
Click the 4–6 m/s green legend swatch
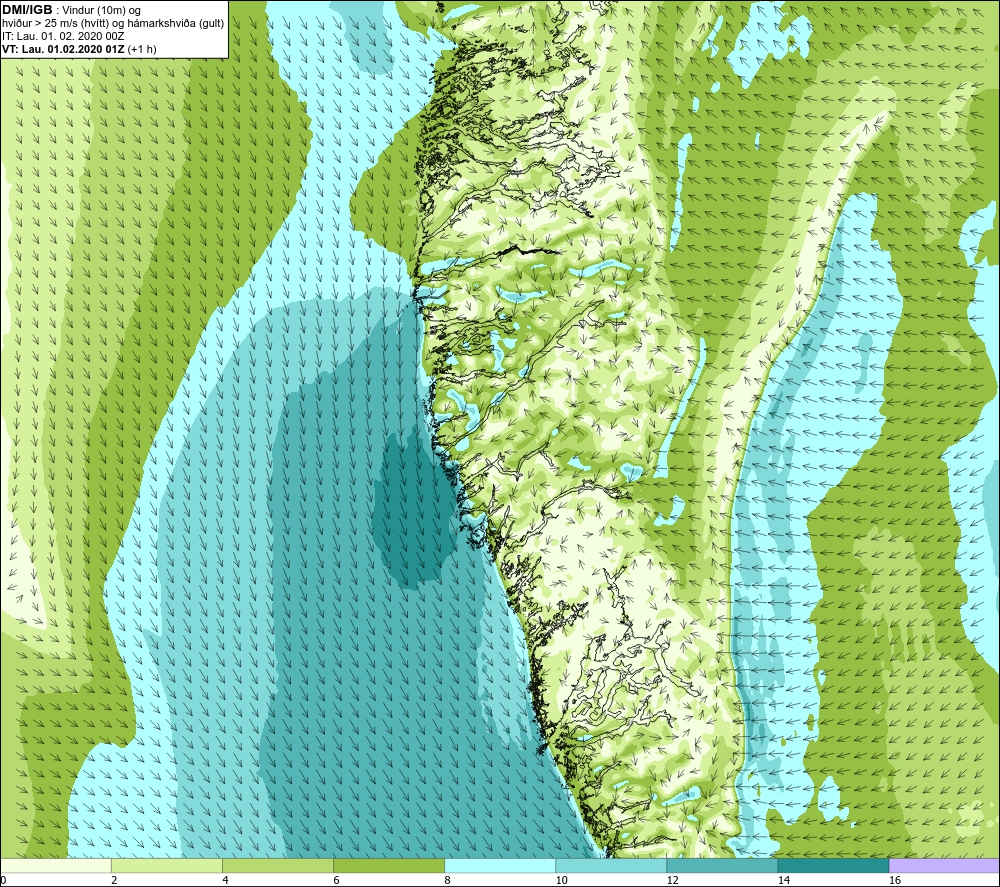pos(278,865)
